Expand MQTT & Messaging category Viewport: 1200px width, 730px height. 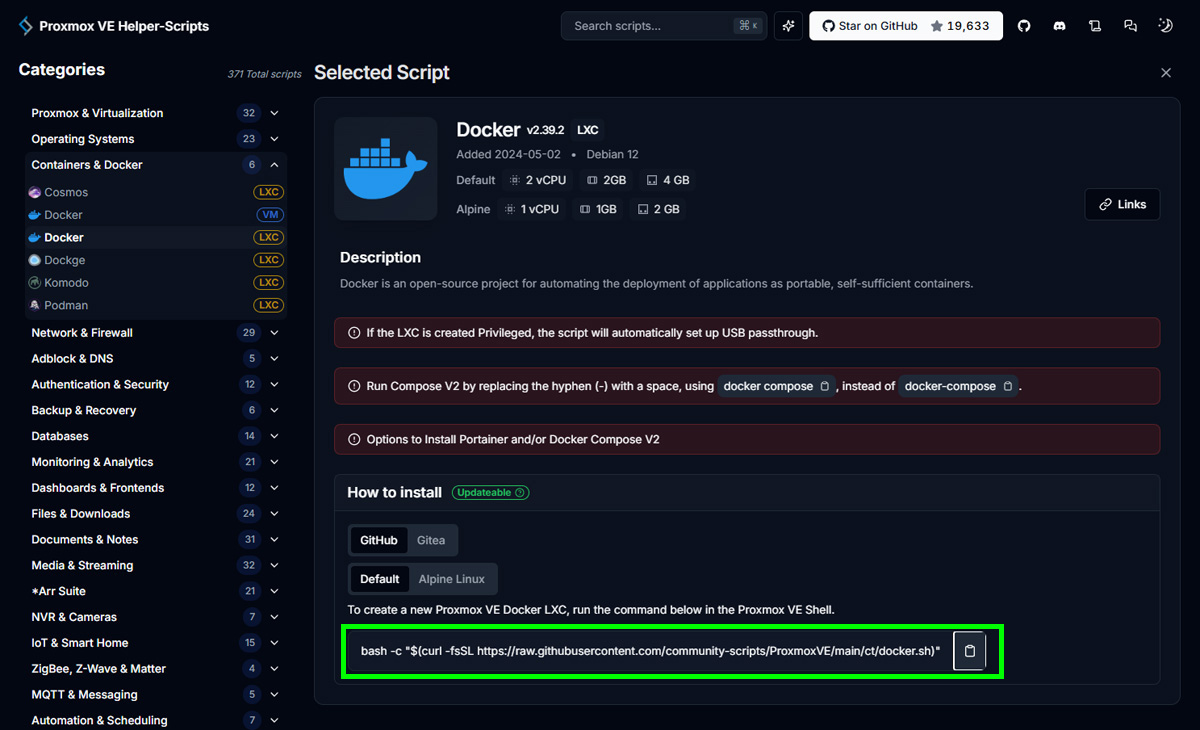156,695
